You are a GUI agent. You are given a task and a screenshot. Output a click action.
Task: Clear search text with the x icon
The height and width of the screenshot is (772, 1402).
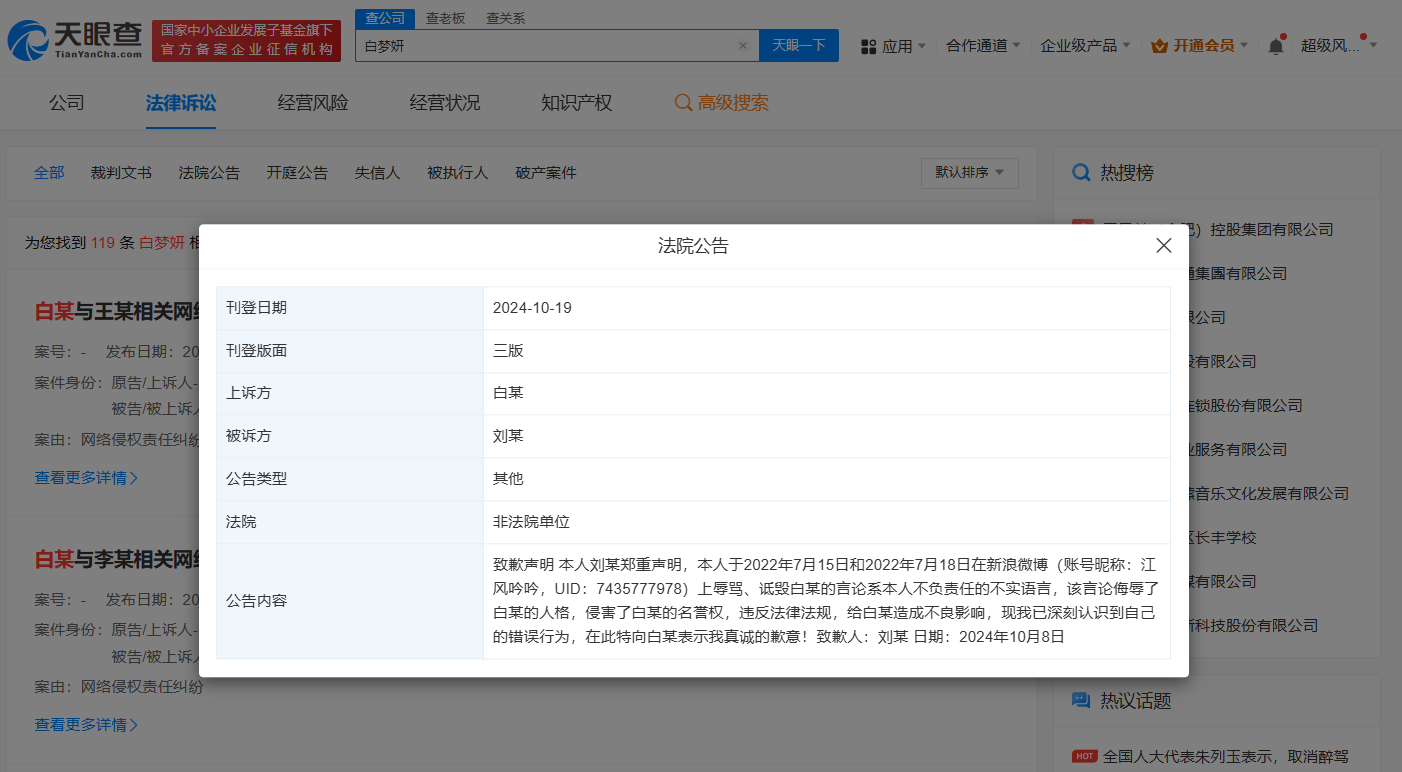(742, 46)
